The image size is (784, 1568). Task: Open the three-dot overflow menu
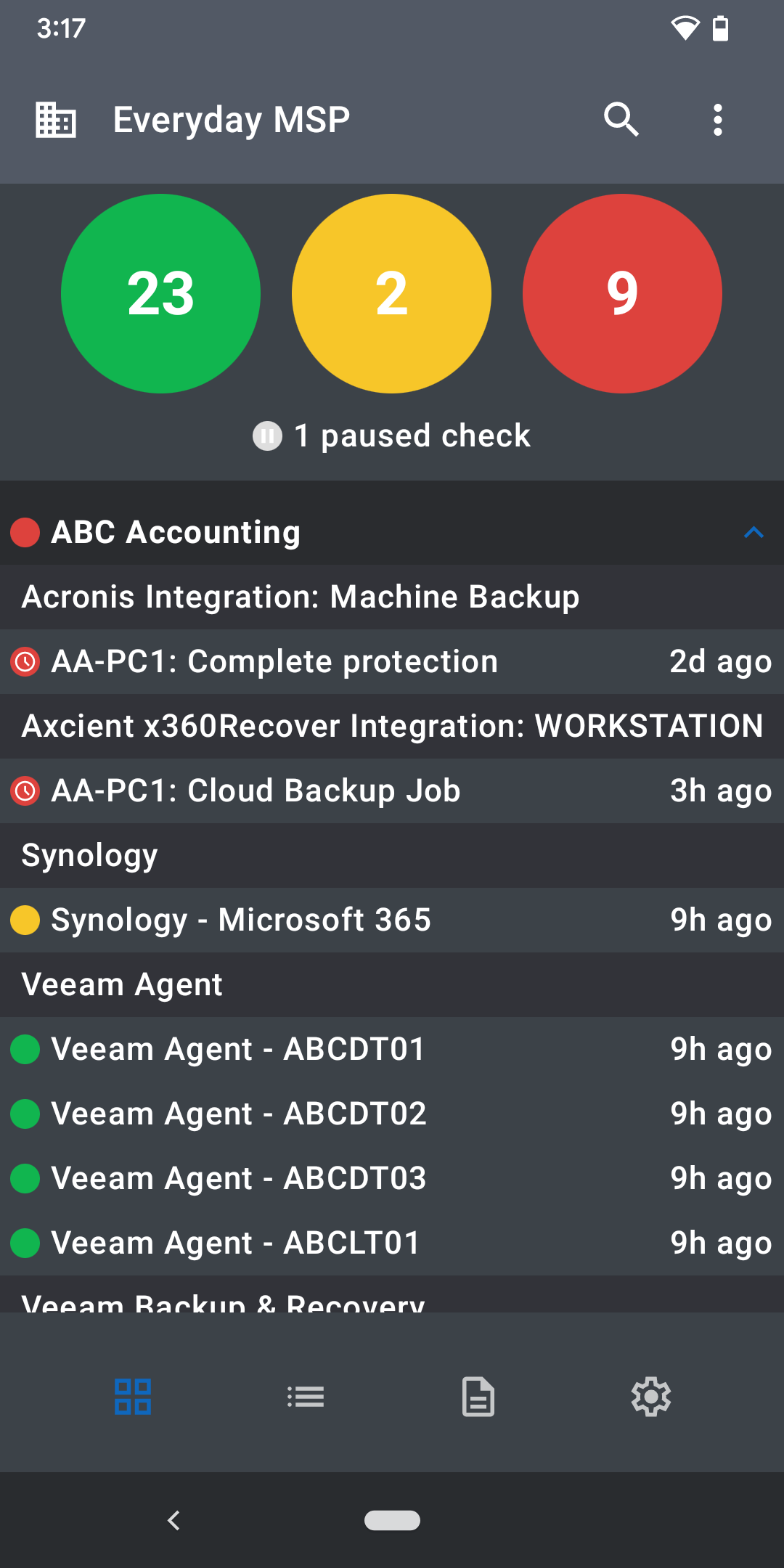[x=717, y=120]
